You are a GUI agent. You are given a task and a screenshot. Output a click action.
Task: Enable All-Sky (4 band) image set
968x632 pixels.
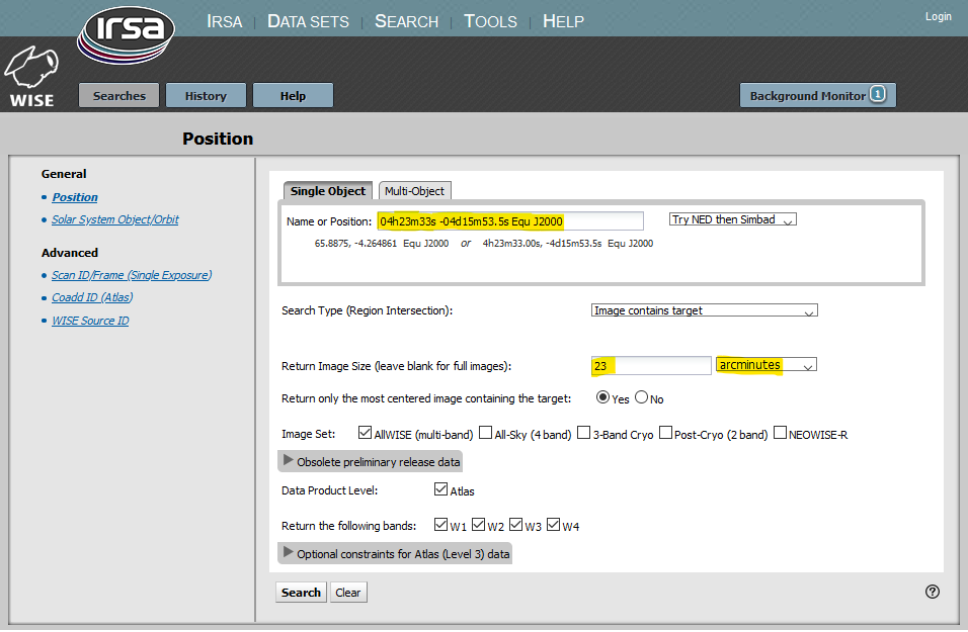click(x=485, y=433)
